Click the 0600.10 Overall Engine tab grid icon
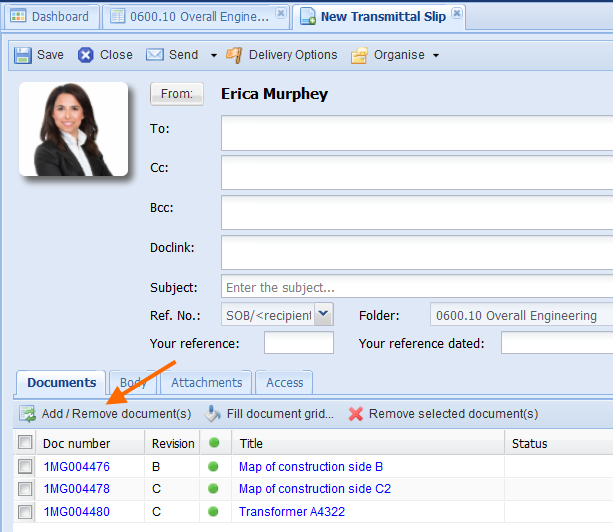The width and height of the screenshot is (613, 532). tap(117, 16)
